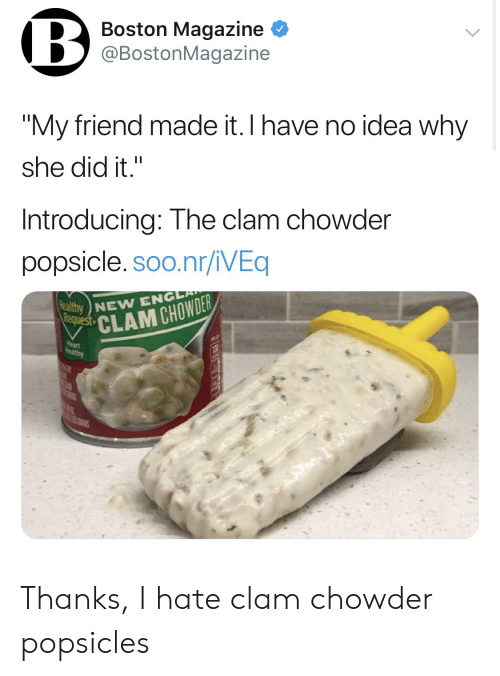
Task: Click the quote "My friend made it" text
Action: [x=129, y=126]
